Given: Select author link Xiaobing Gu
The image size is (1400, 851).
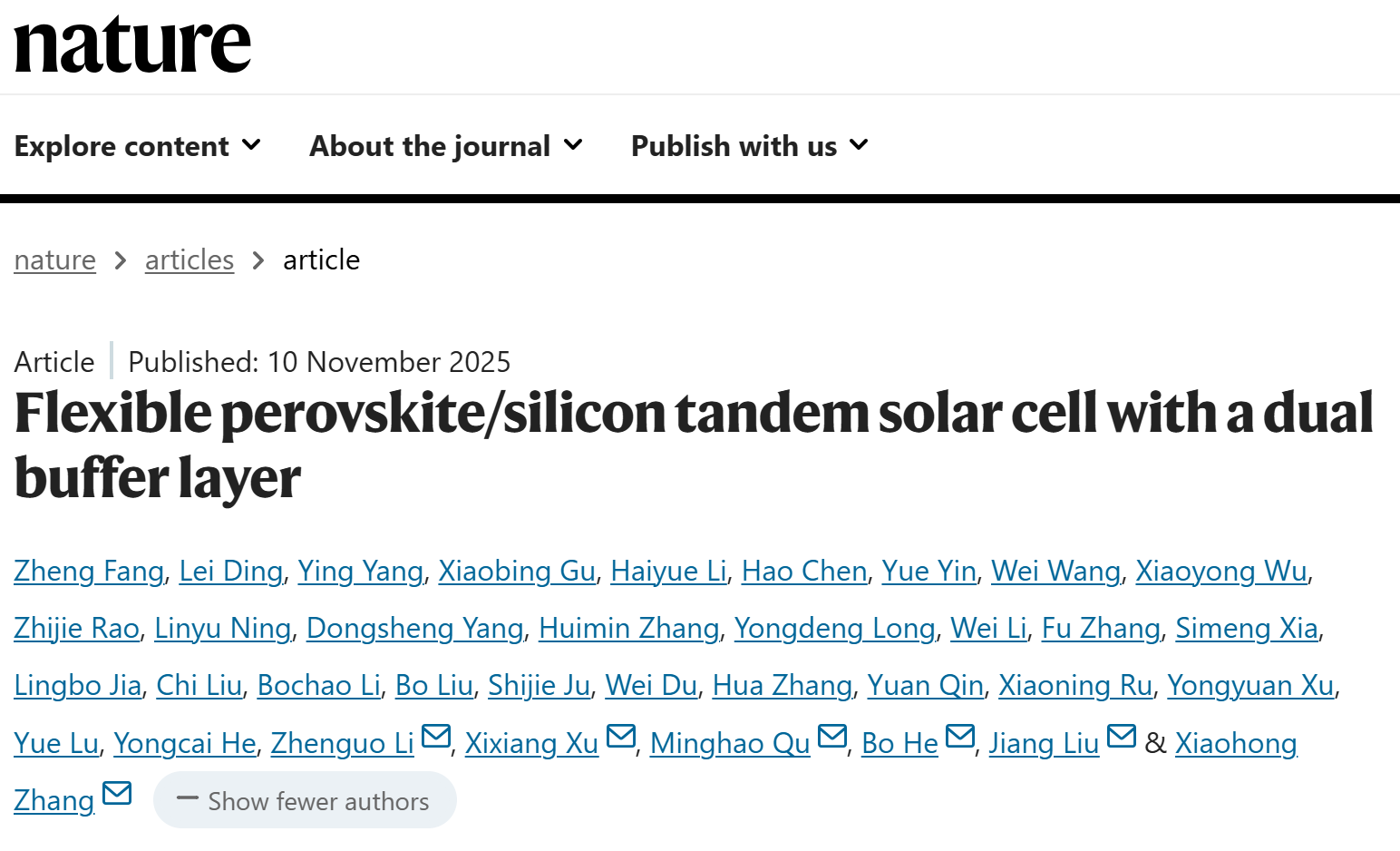Looking at the screenshot, I should [517, 572].
